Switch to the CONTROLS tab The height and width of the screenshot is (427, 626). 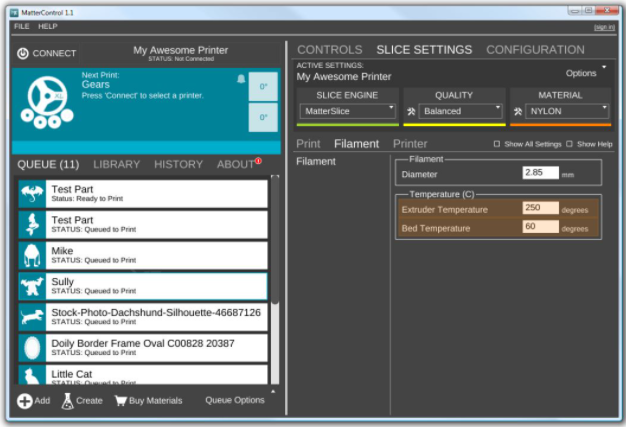tap(330, 50)
